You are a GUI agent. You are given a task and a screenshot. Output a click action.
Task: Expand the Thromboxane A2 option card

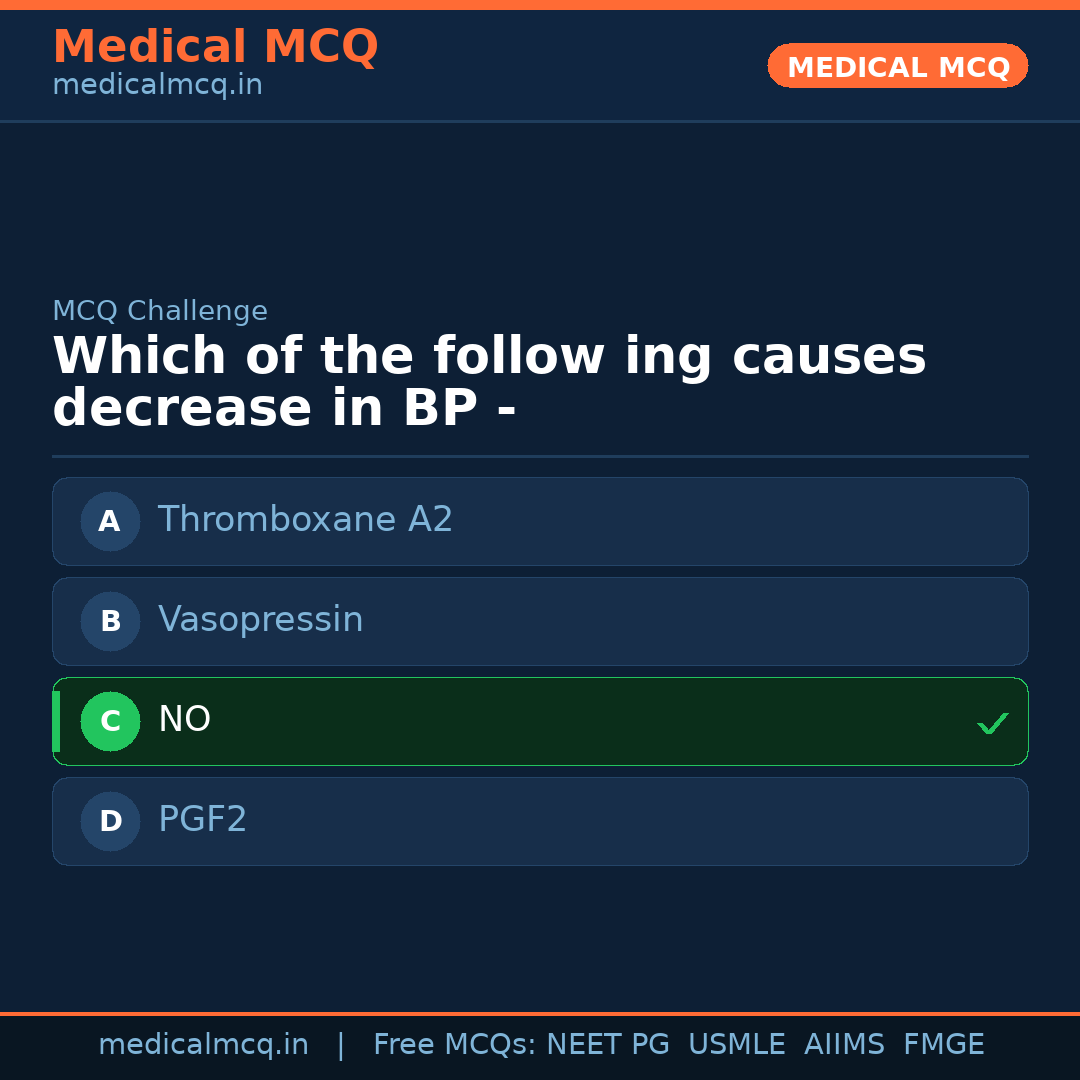540,521
